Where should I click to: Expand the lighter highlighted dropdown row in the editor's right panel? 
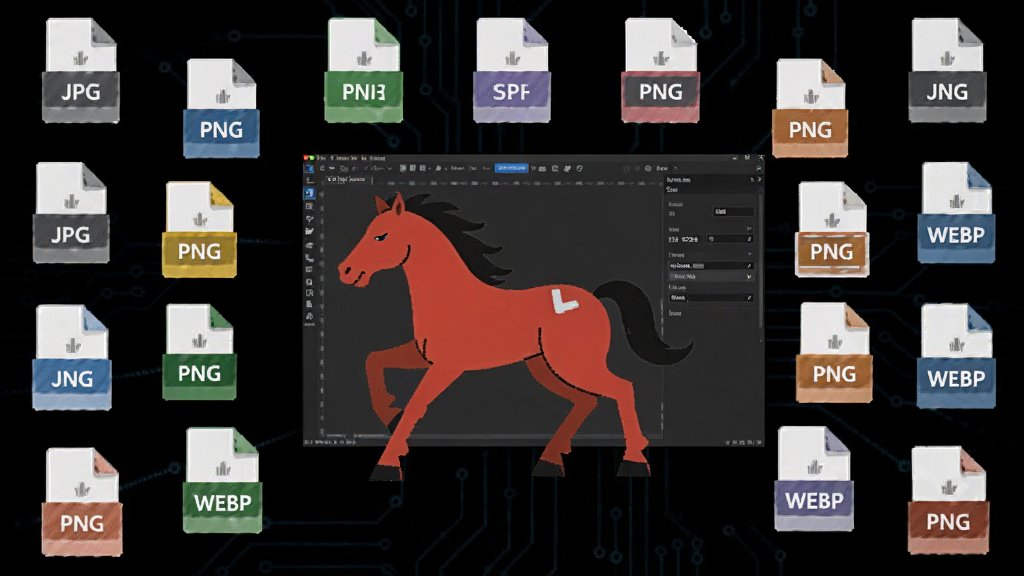(711, 276)
